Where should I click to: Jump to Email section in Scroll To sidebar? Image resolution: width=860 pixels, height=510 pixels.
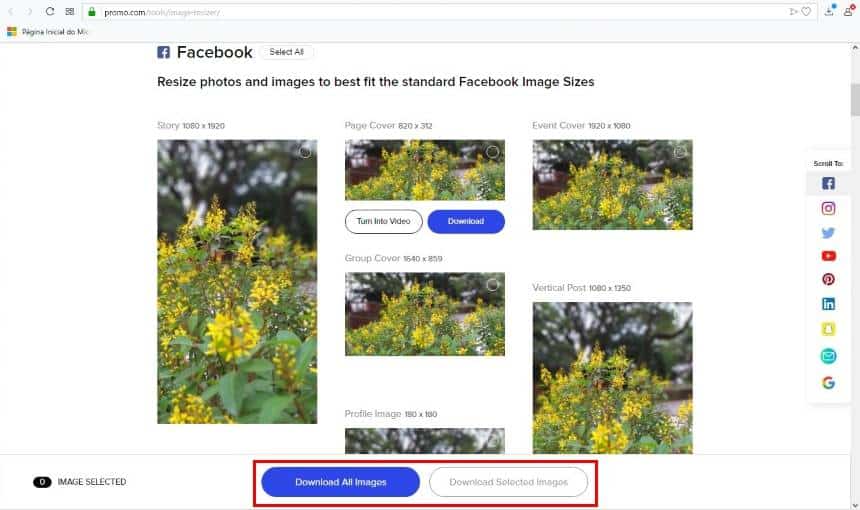pyautogui.click(x=828, y=356)
